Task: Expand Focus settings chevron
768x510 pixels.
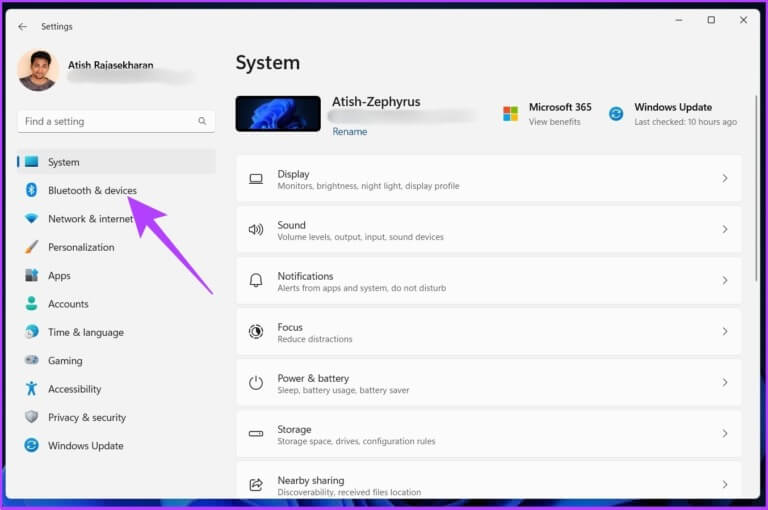Action: point(724,332)
